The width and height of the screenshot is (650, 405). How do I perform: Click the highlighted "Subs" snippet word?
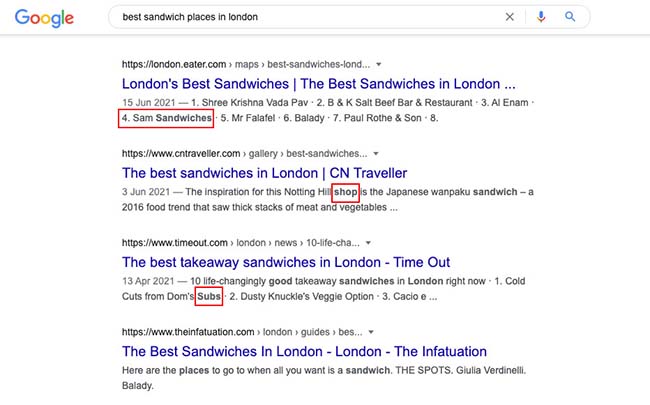point(209,298)
